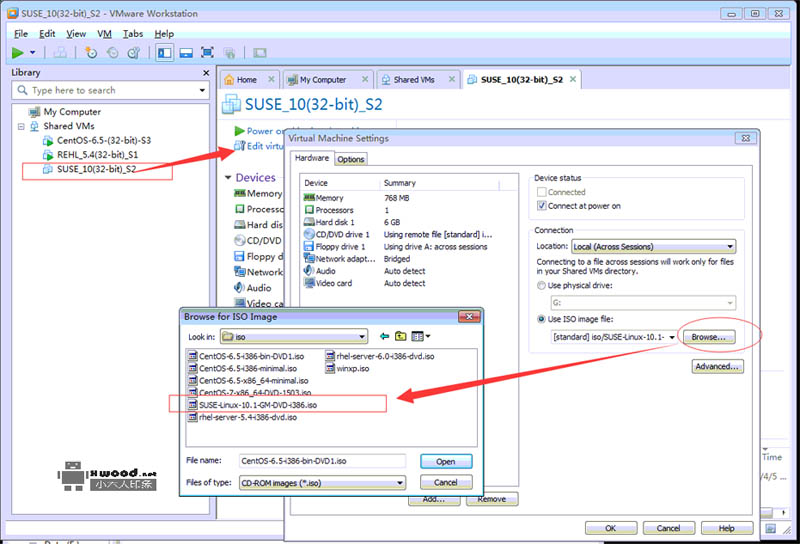Select the Use ISO image file option
800x545 pixels.
542,319
